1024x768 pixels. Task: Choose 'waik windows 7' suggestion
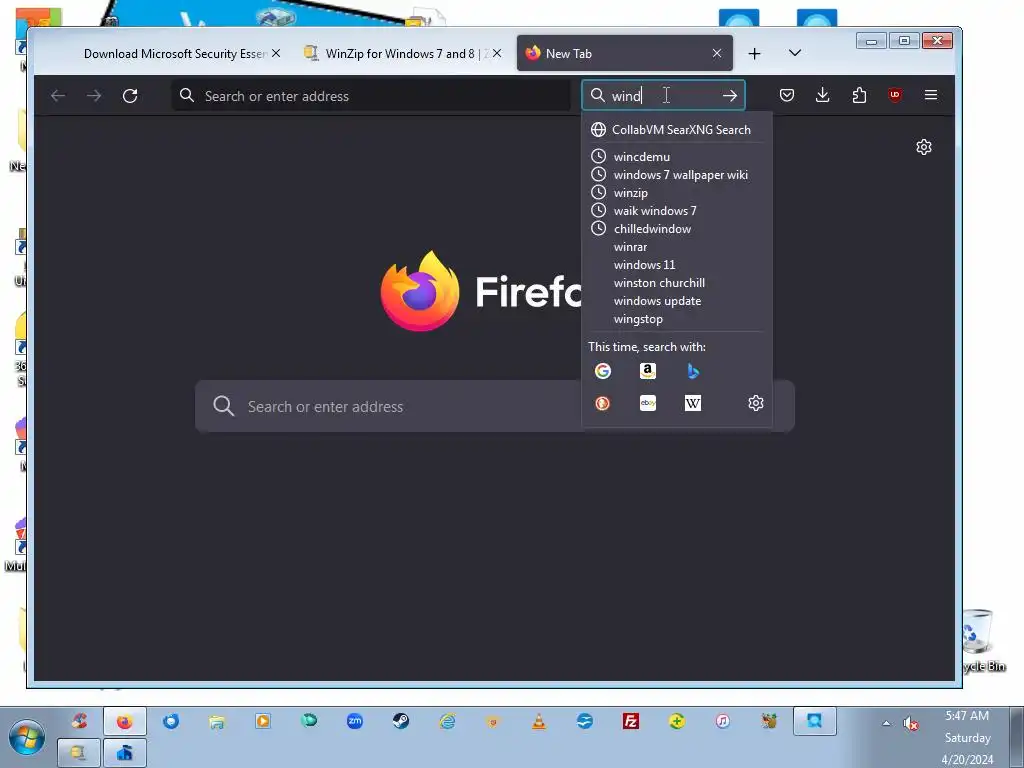[x=677, y=210]
